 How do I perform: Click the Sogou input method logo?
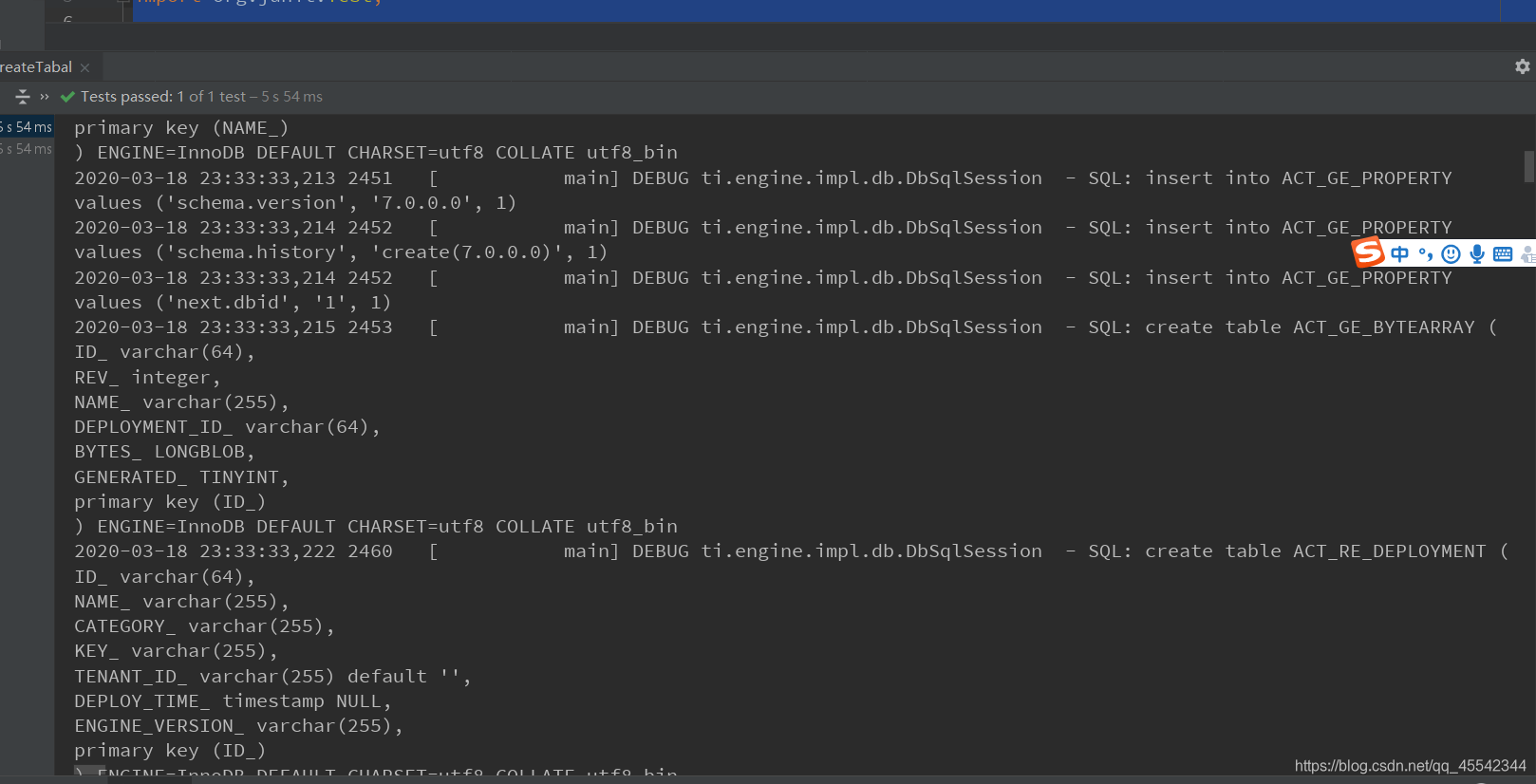coord(1368,252)
